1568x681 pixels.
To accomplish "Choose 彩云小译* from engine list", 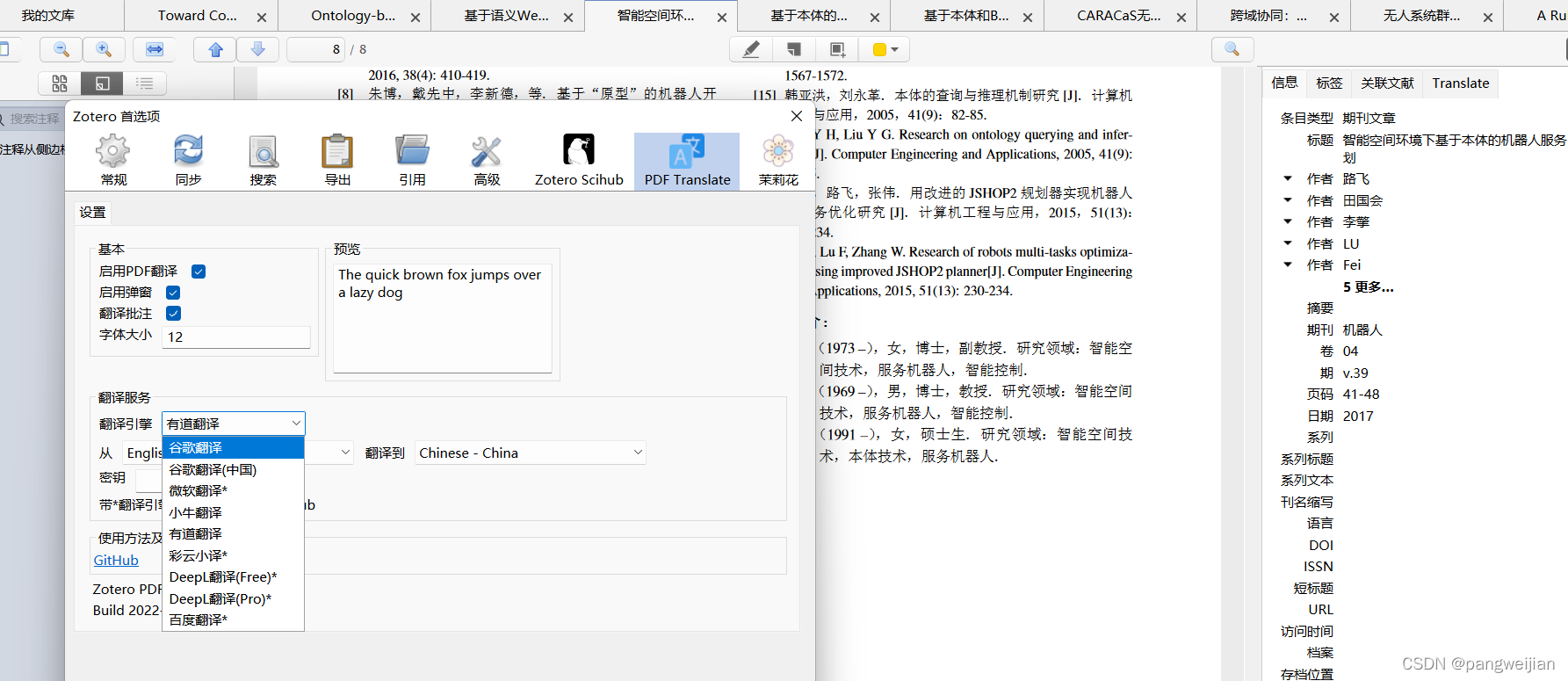I will 234,555.
